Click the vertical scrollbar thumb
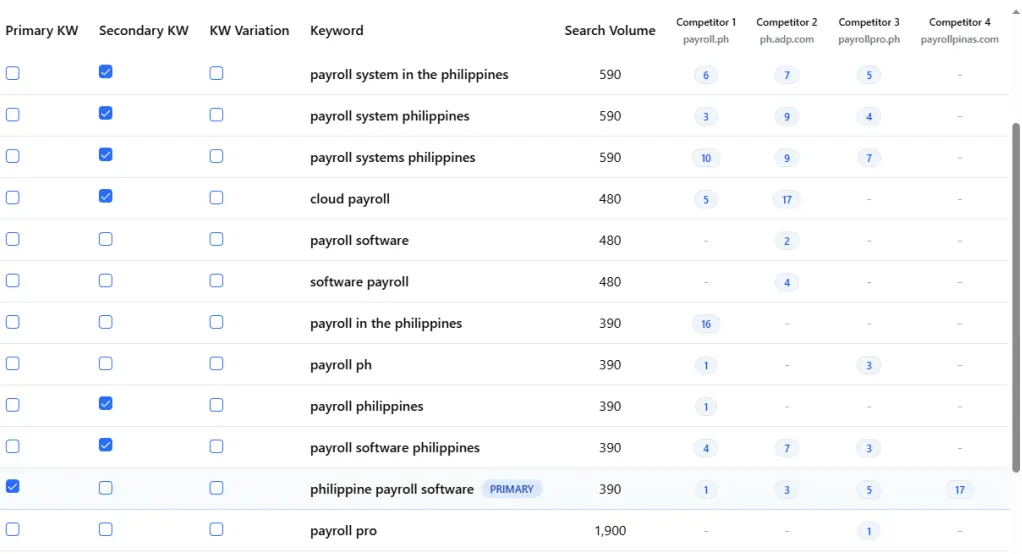This screenshot has height=554, width=1022. click(x=1015, y=297)
